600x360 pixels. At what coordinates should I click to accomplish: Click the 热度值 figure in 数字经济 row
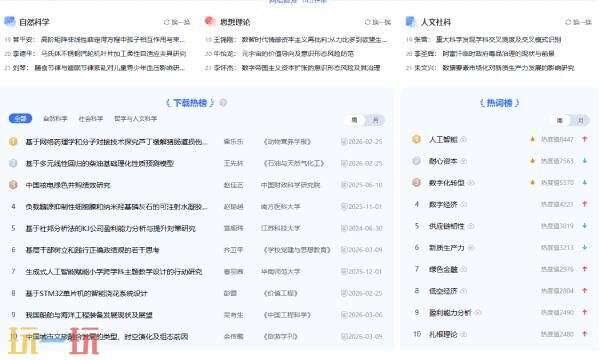coord(557,204)
